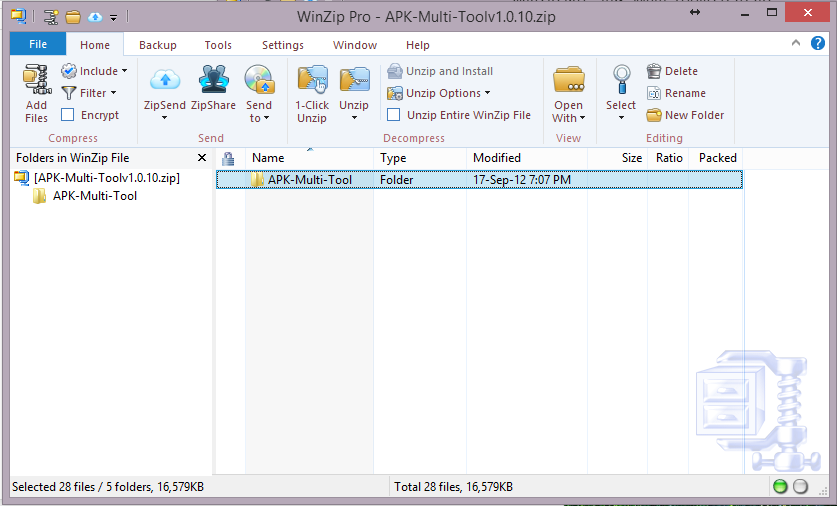Open the Unzip Options dropdown
This screenshot has width=837, height=506.
click(x=439, y=93)
